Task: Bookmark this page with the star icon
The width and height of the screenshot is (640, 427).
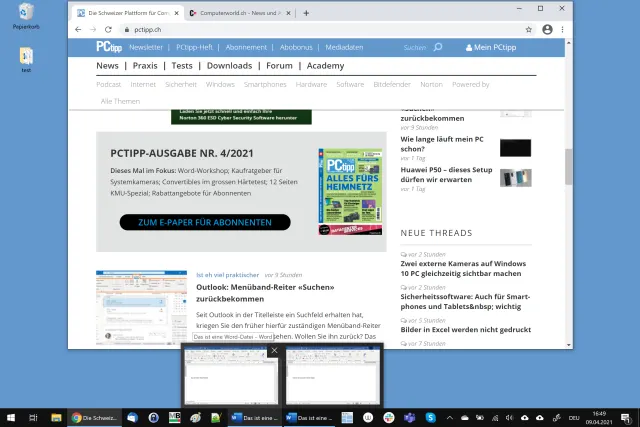Action: pyautogui.click(x=529, y=29)
